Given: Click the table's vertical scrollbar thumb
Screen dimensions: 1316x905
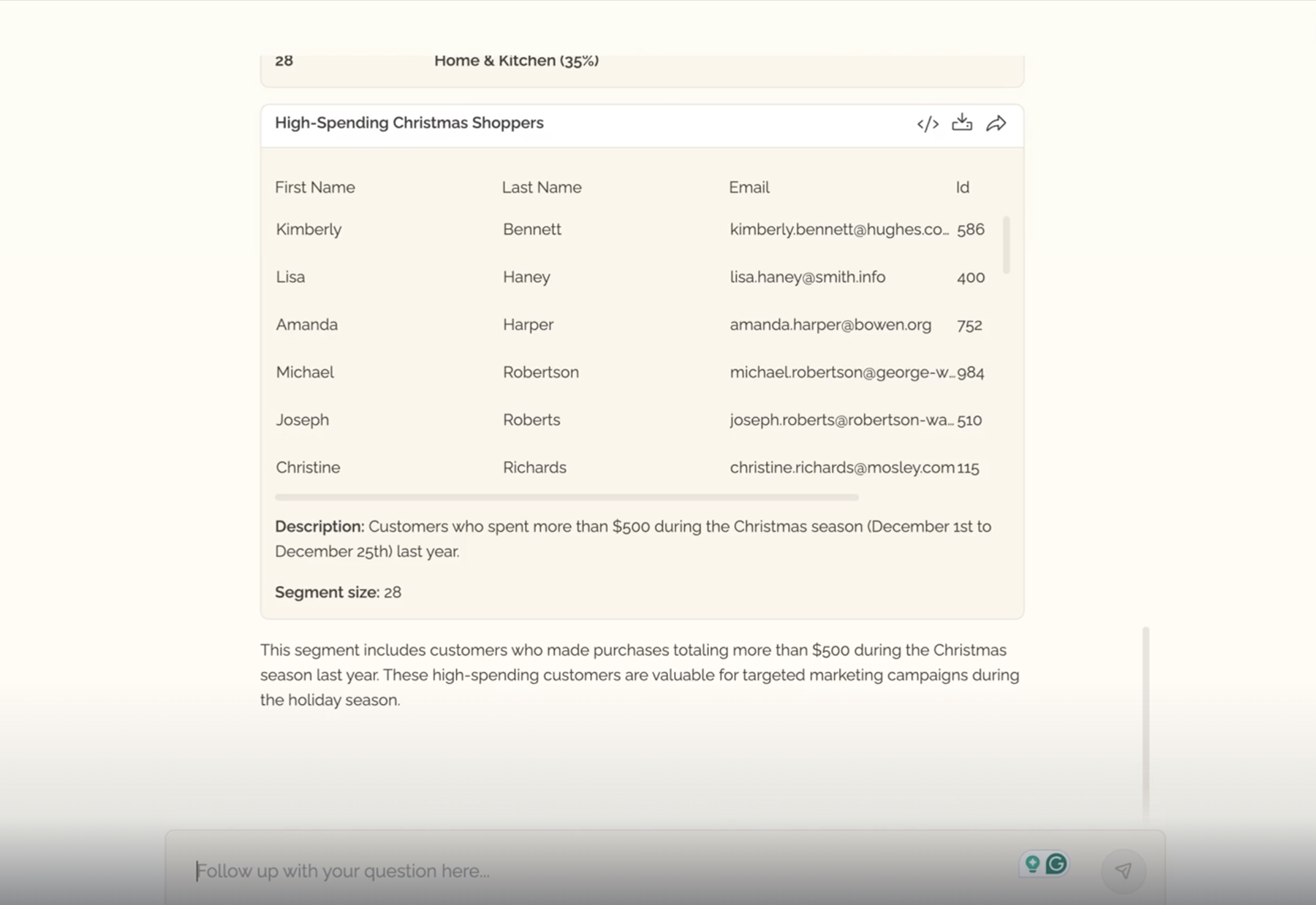Looking at the screenshot, I should tap(1007, 245).
